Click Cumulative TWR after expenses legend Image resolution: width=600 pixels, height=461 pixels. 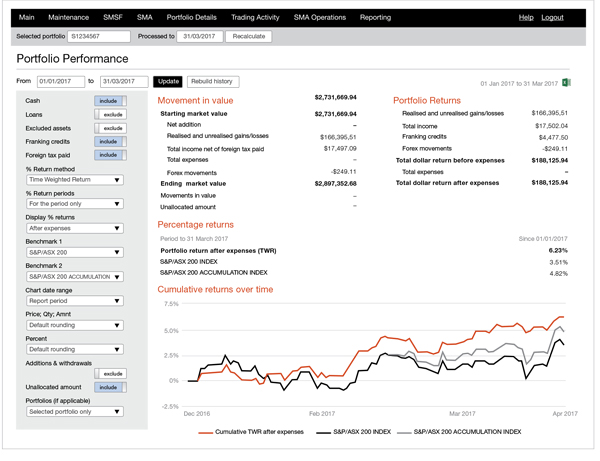251,432
